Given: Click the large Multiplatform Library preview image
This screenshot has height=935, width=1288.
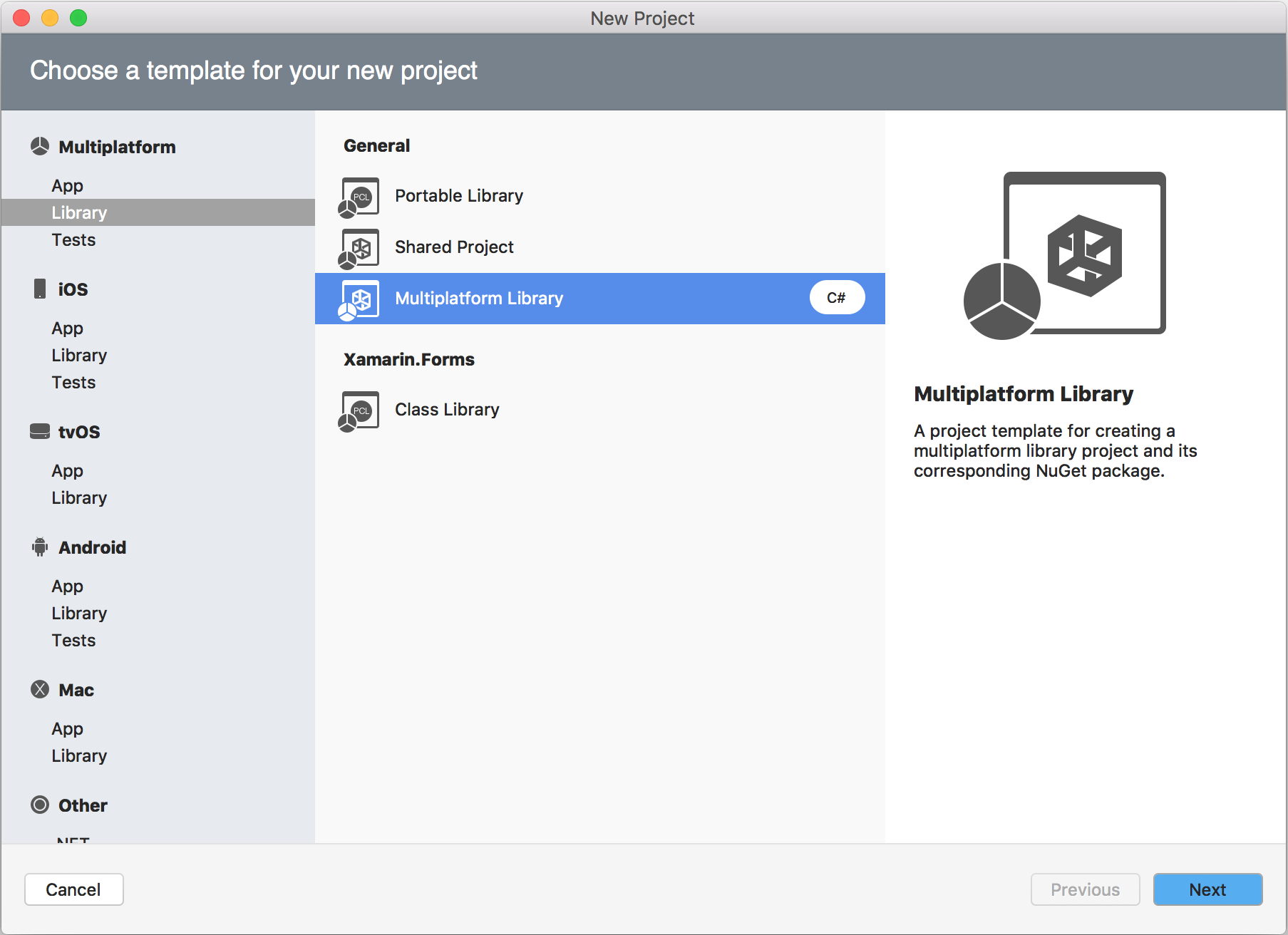Looking at the screenshot, I should pyautogui.click(x=1065, y=255).
